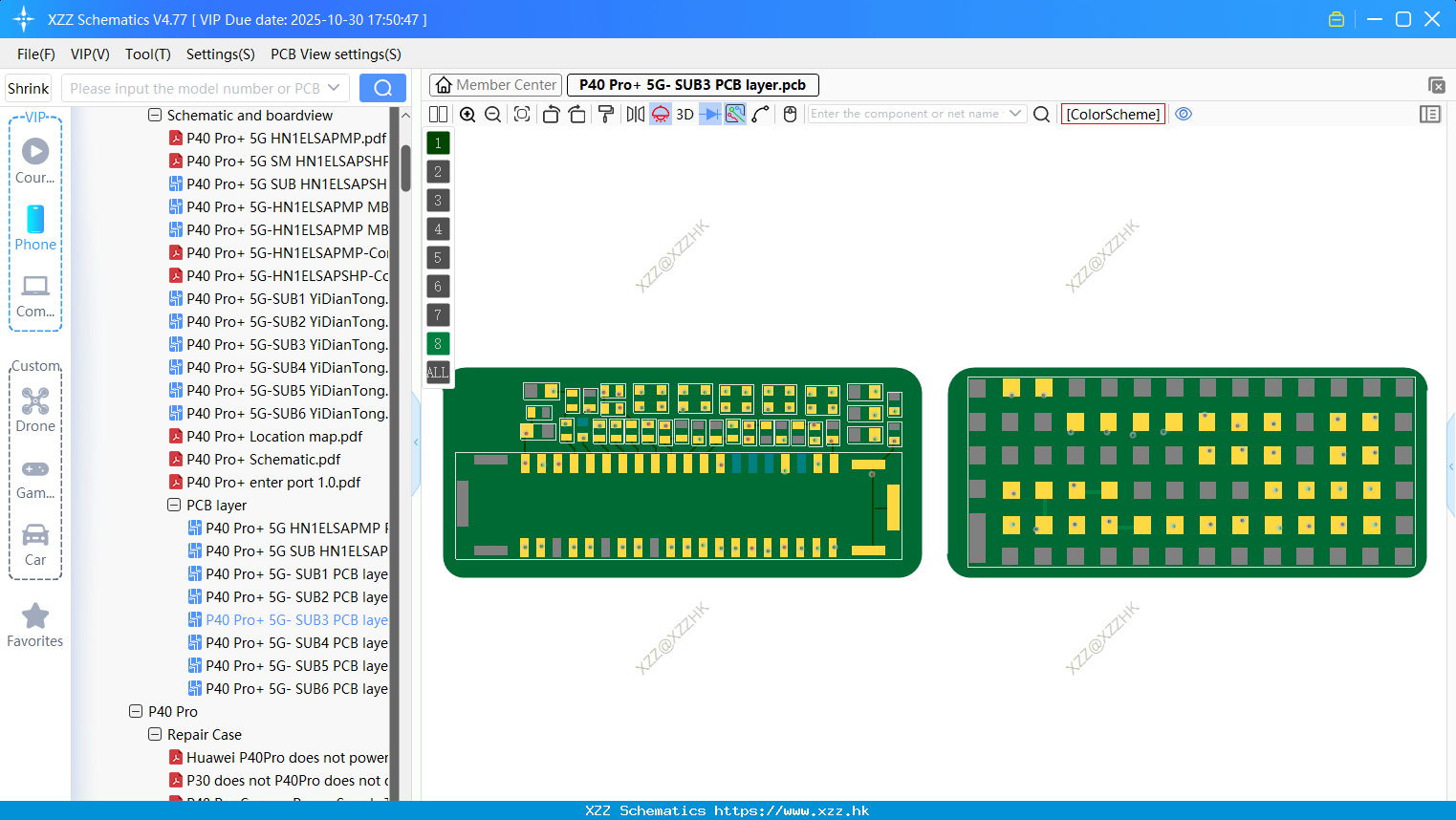Collapse the P40 Pro tree node
The image size is (1456, 820).
point(136,712)
